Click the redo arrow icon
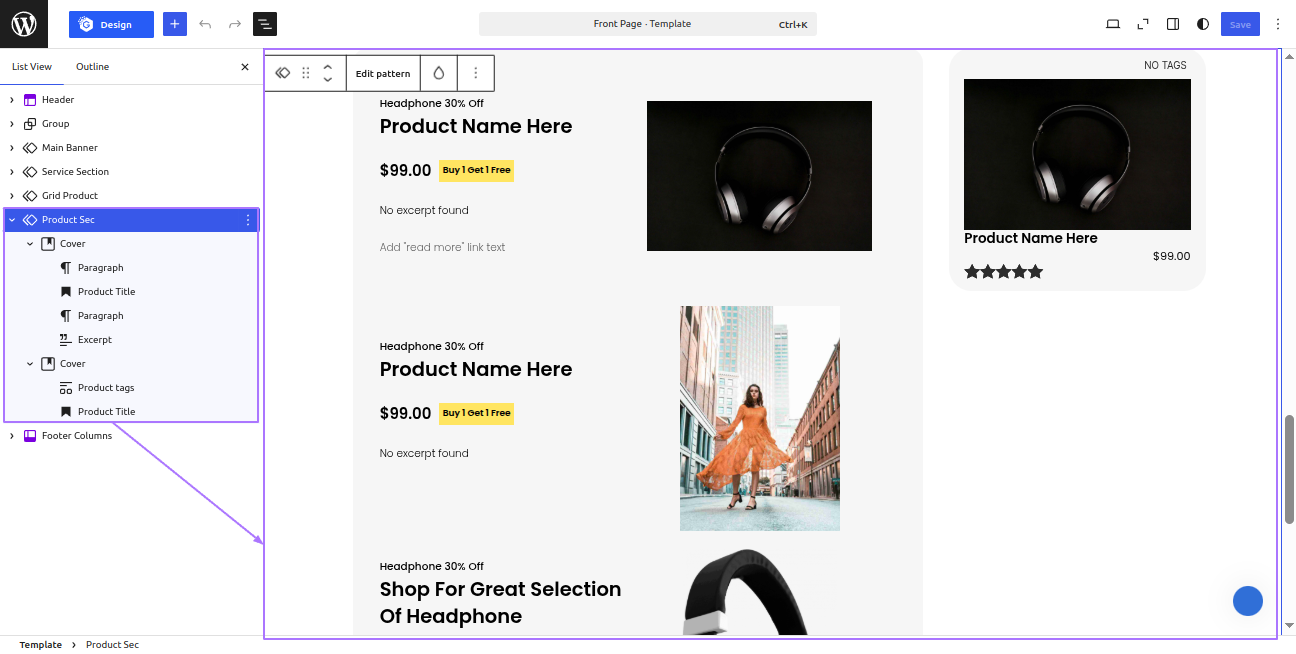The height and width of the screenshot is (654, 1296). 235,24
